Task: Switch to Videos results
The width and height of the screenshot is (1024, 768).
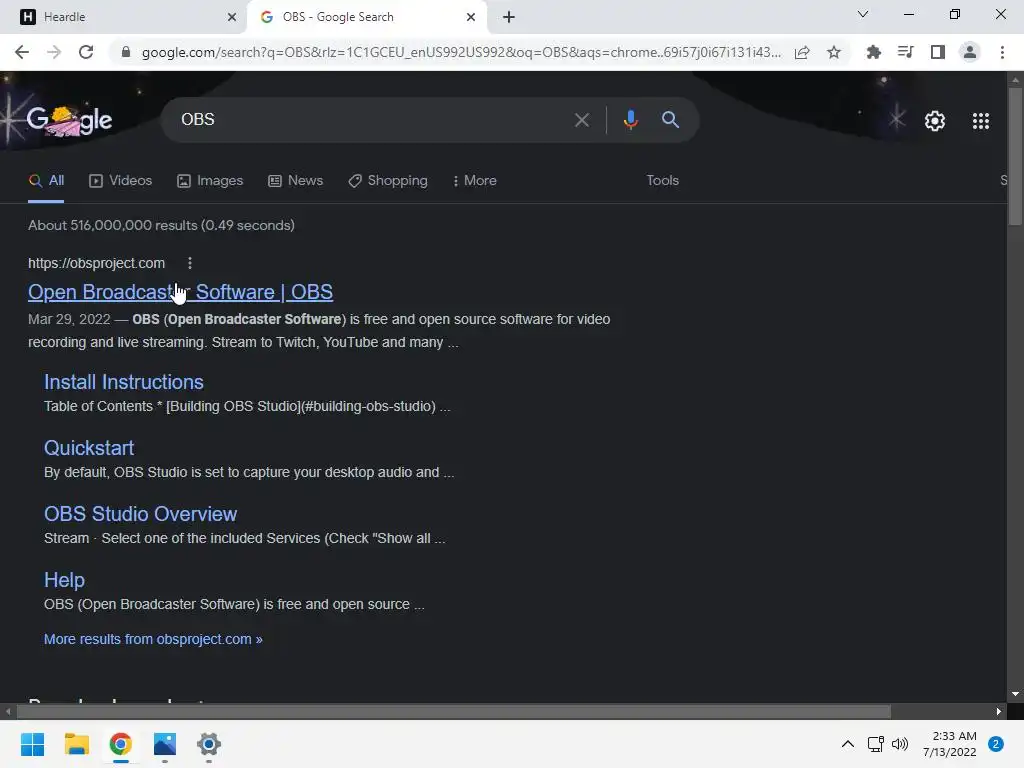Action: click(120, 181)
